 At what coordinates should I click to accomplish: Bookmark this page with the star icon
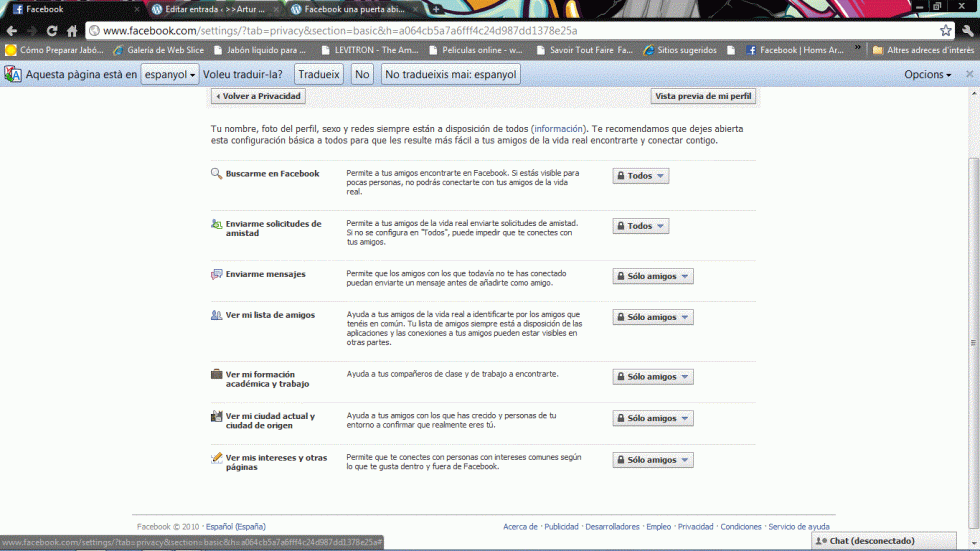945,30
